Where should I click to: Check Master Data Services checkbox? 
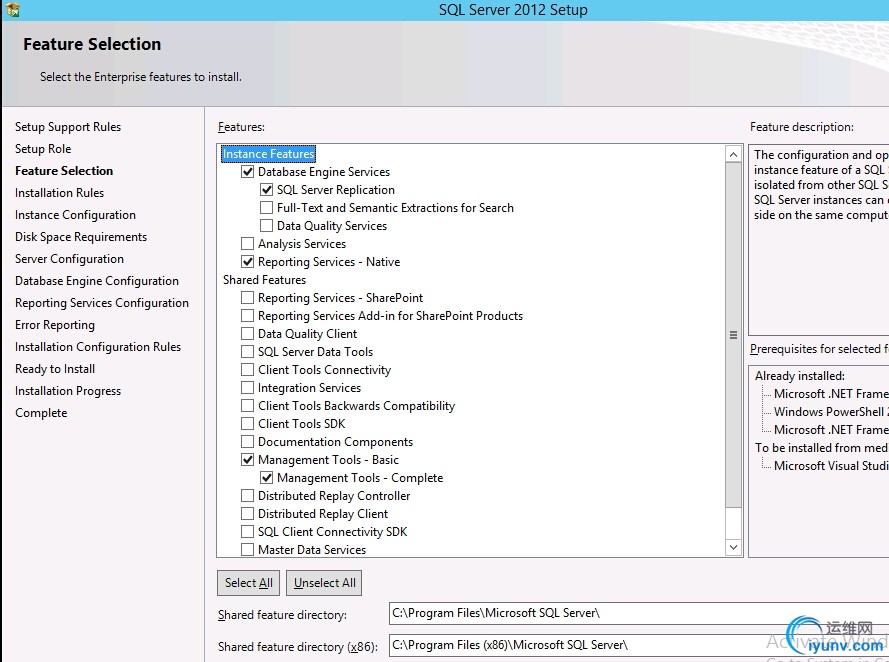pyautogui.click(x=248, y=550)
